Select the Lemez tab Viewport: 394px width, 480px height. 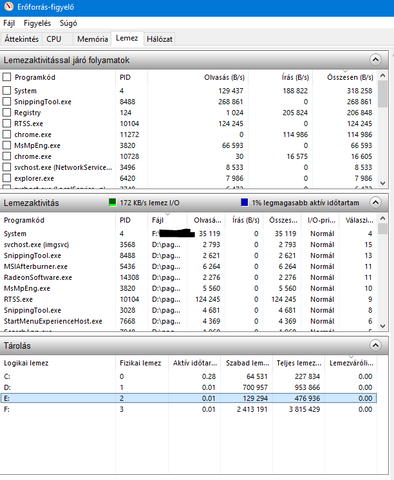tap(127, 38)
